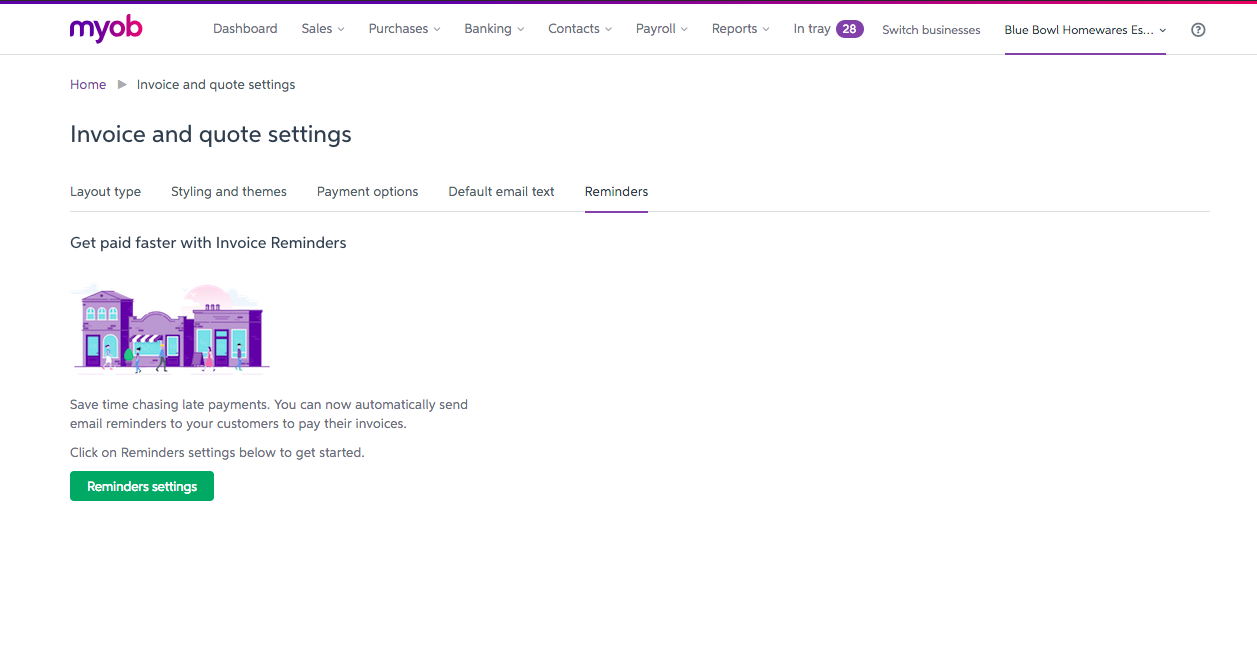Image resolution: width=1257 pixels, height=671 pixels.
Task: Open the In tray
Action: 811,29
